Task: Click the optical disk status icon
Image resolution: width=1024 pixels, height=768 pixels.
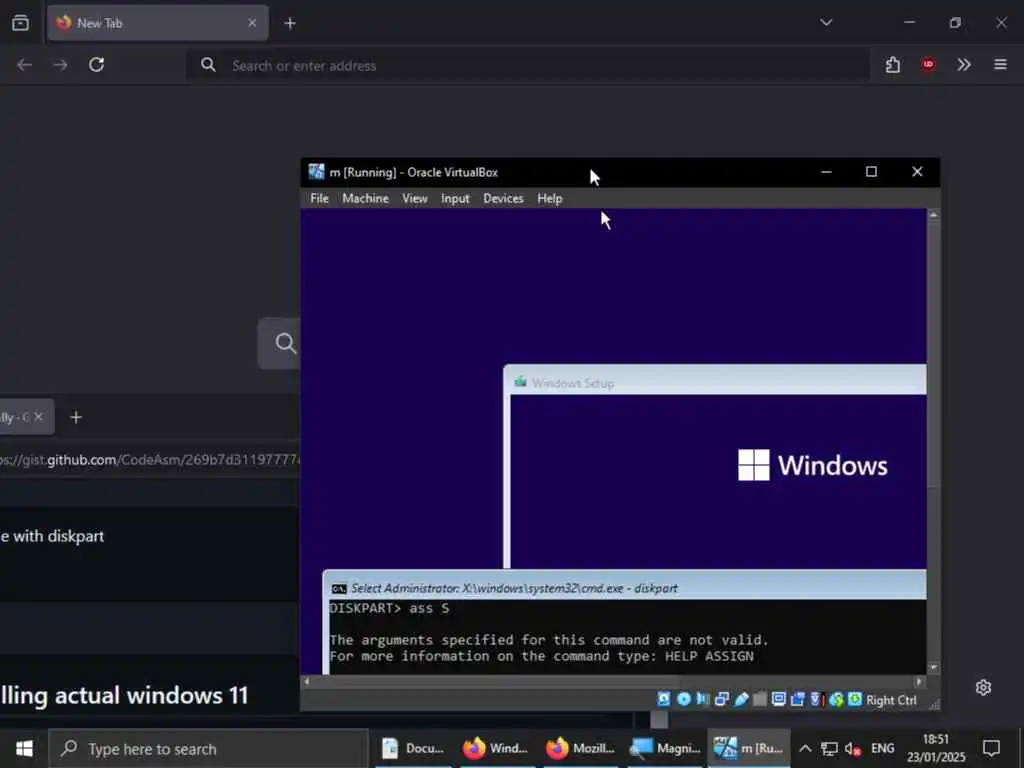Action: 684,699
